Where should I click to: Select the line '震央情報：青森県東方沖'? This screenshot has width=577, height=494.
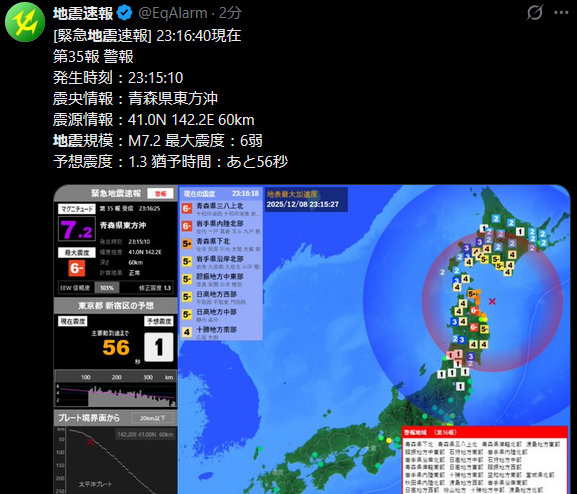135,99
